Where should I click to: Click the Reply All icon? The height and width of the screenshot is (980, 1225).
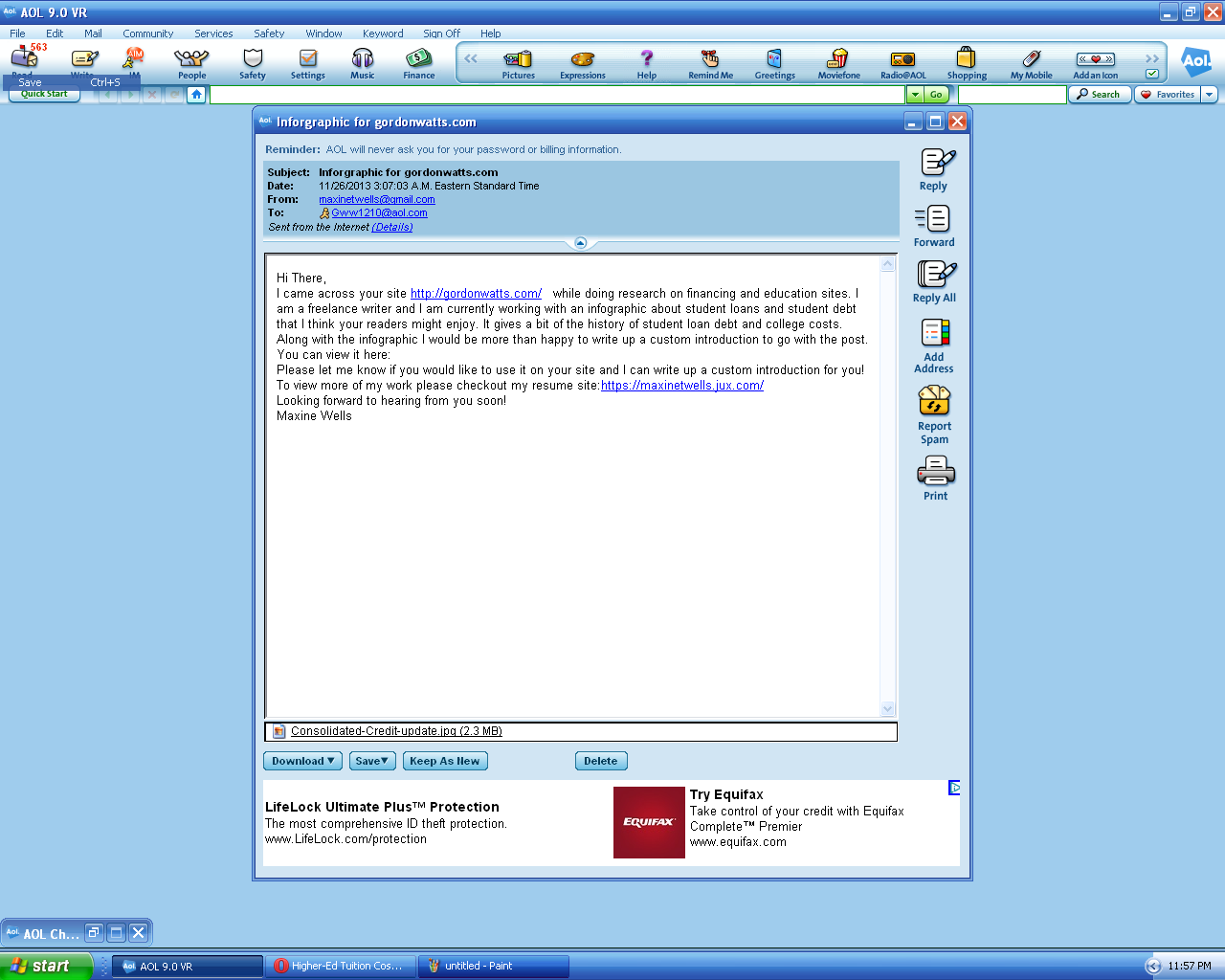(x=934, y=281)
